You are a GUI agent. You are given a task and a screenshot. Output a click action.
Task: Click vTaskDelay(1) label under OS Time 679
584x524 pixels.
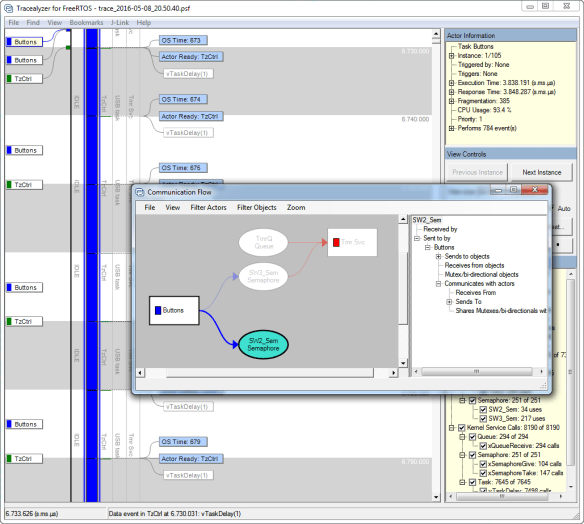[x=188, y=475]
